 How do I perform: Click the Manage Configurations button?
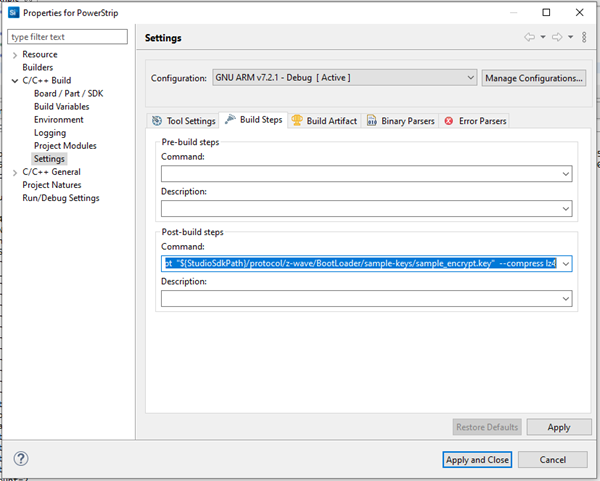coord(533,78)
